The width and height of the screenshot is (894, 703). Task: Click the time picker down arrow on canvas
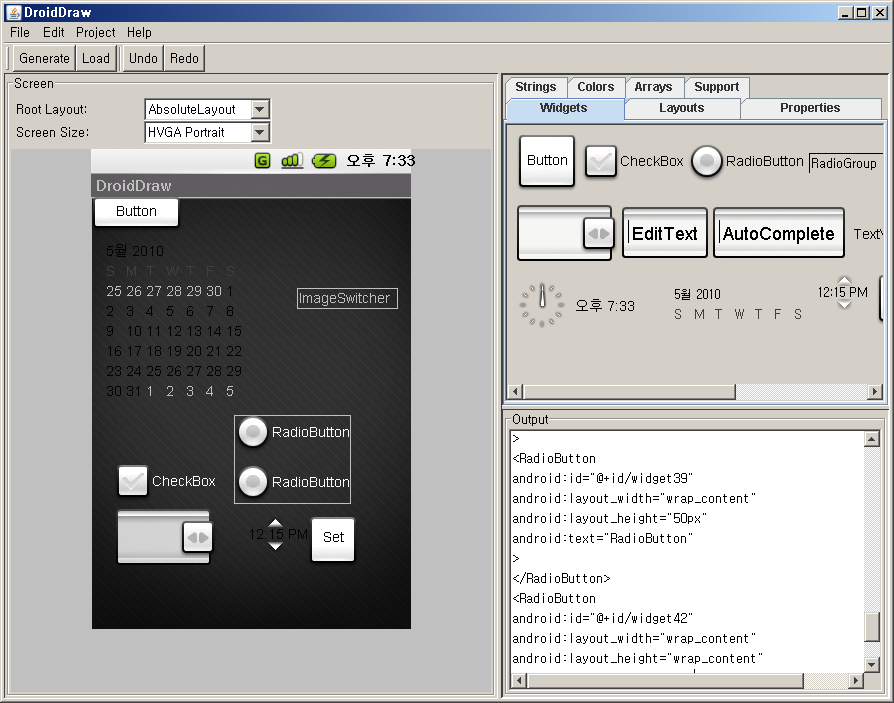[x=275, y=546]
